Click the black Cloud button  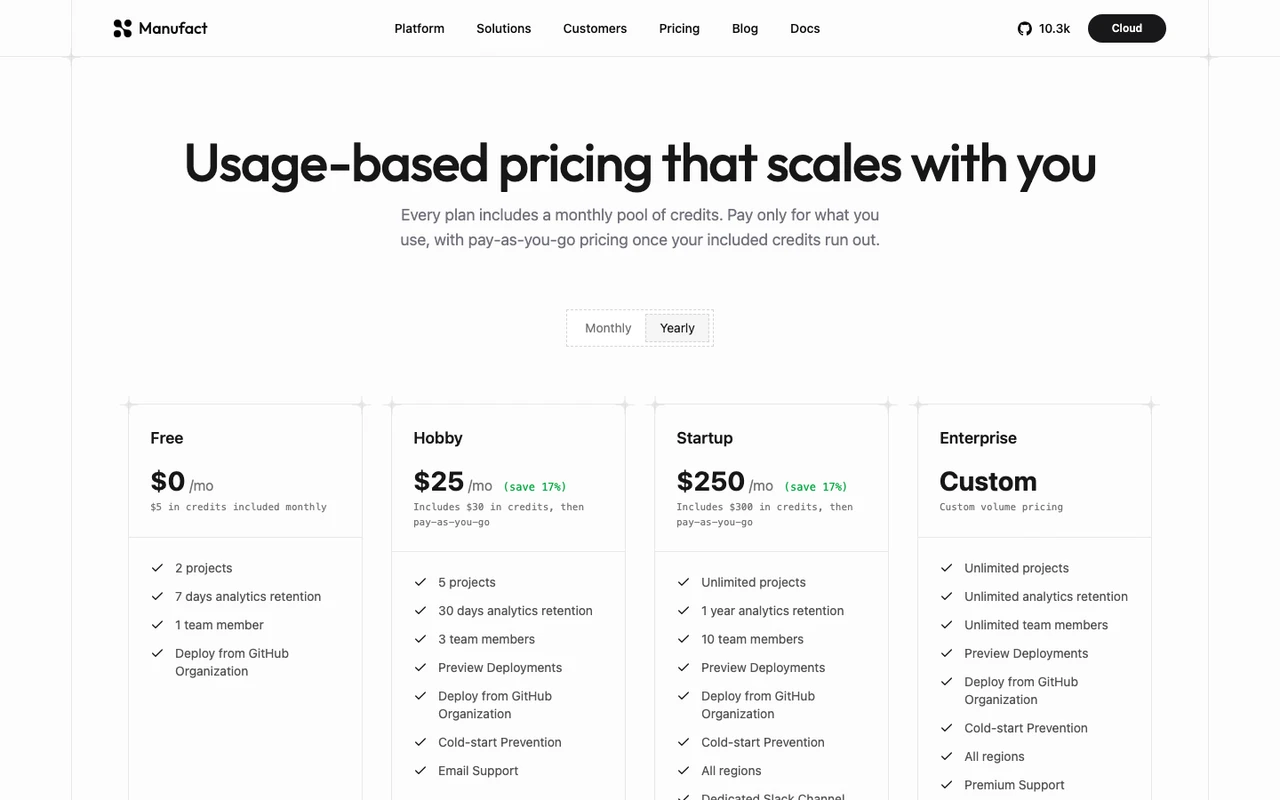(1127, 28)
